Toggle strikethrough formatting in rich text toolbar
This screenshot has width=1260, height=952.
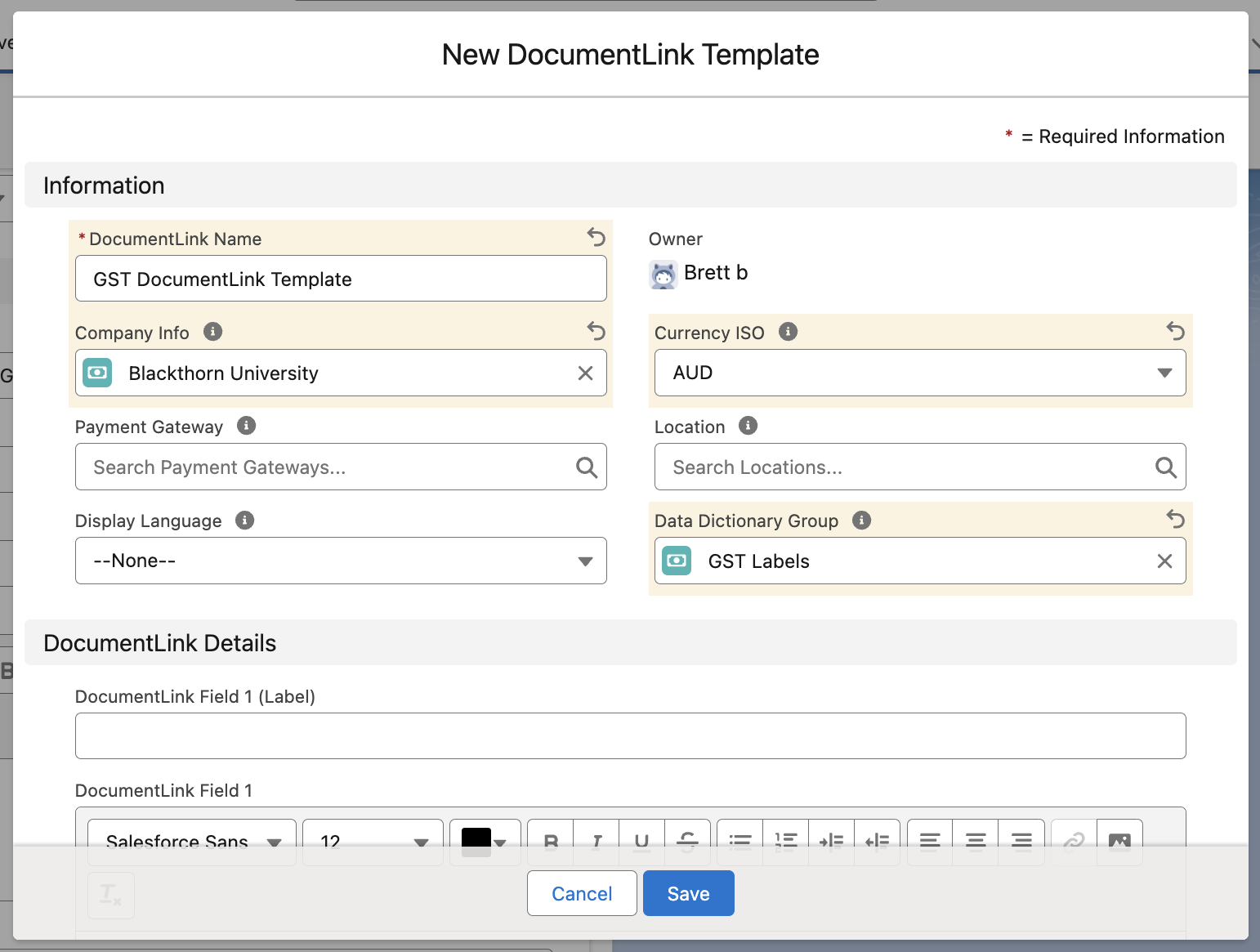688,842
